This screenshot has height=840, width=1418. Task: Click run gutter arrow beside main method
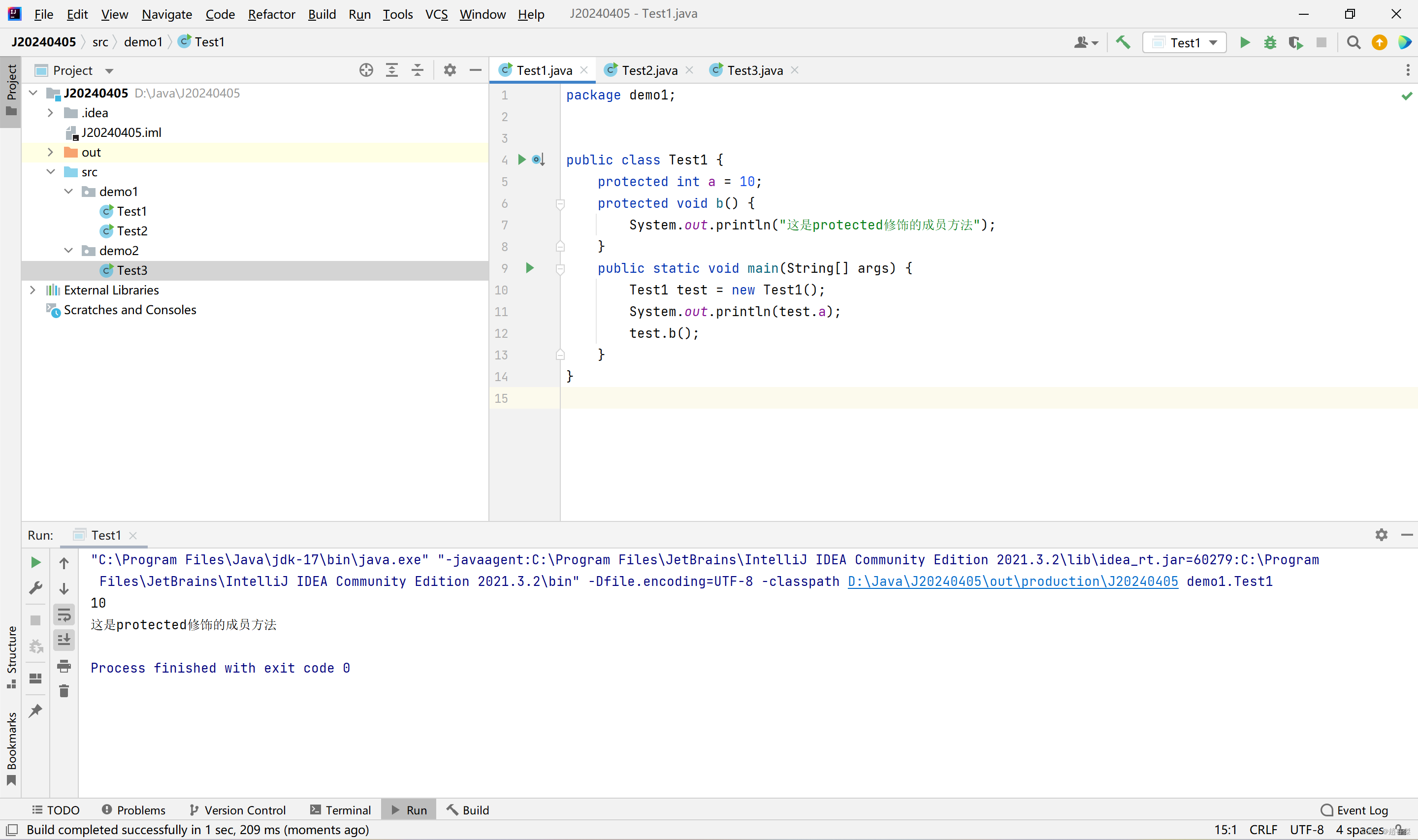coord(530,268)
